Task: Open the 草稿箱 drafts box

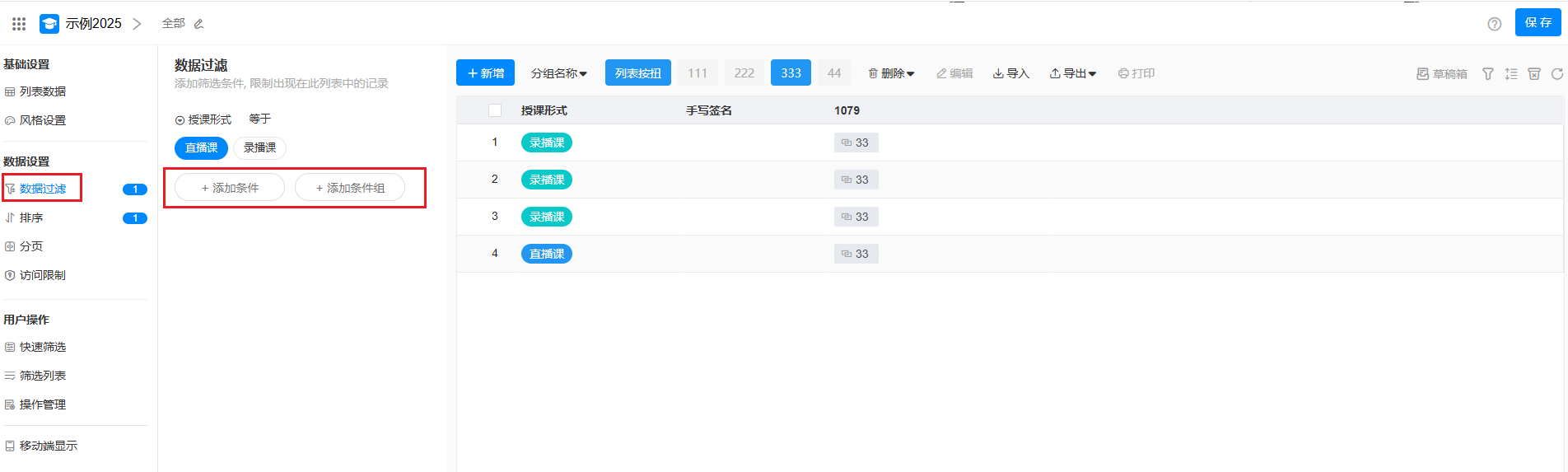Action: tap(1442, 74)
